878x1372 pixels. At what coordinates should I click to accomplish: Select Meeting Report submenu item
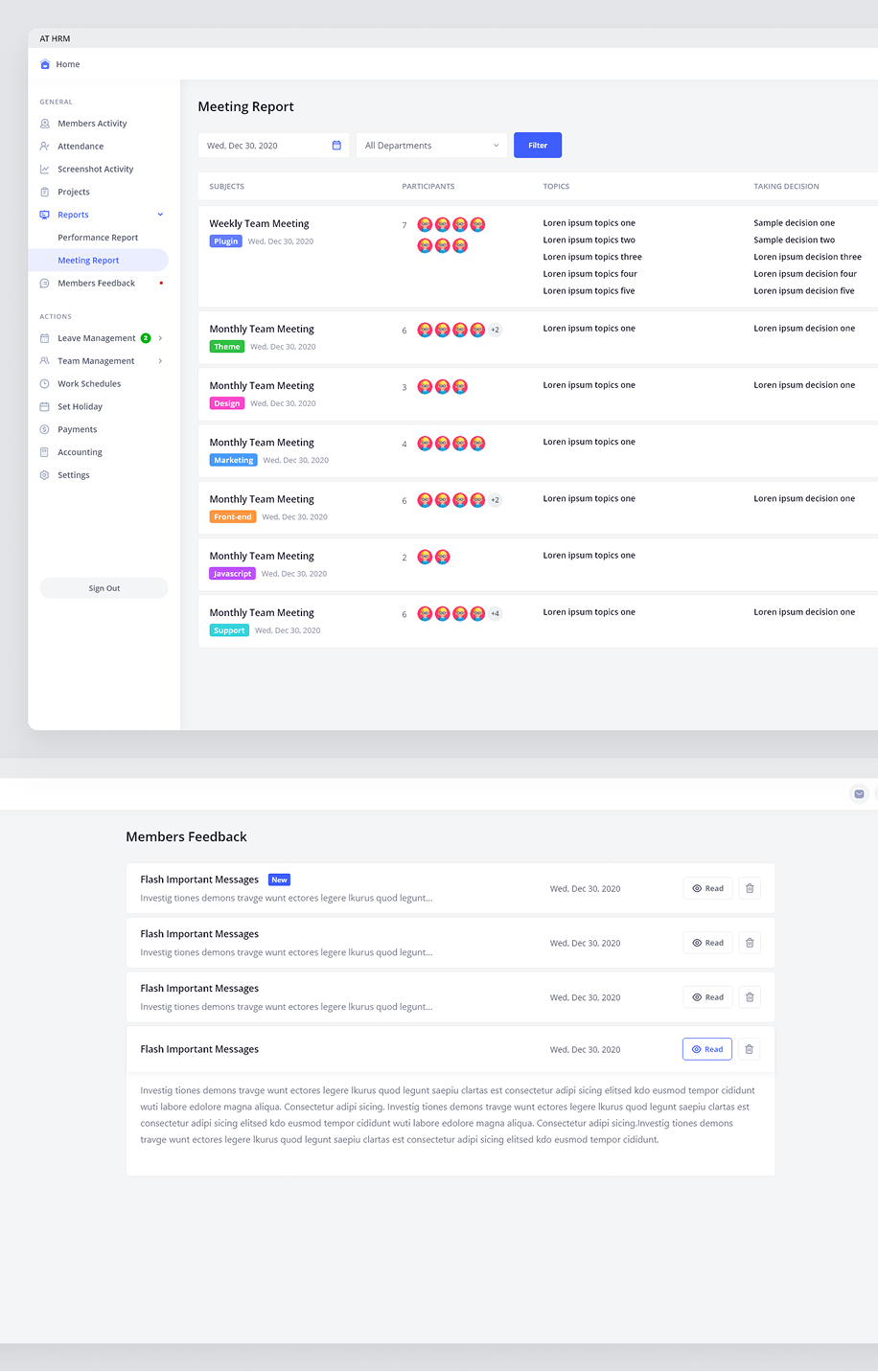pos(99,261)
